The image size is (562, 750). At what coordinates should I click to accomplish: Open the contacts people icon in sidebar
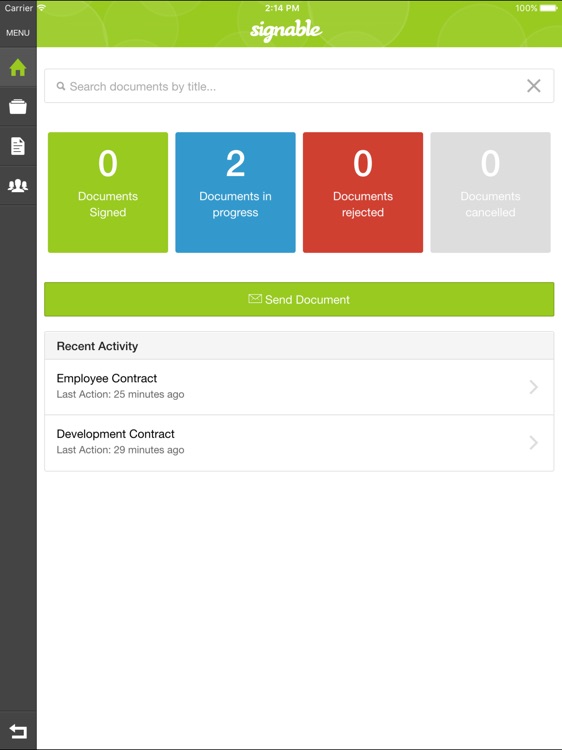pos(18,185)
